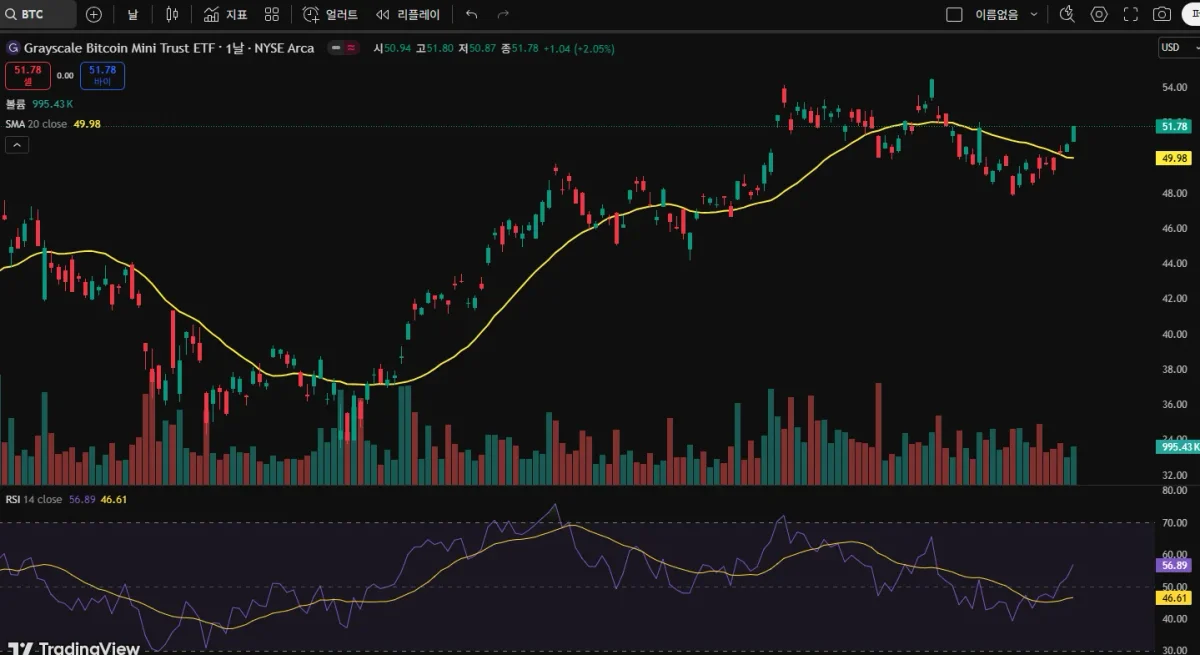Open the quick search lightning icon
The image size is (1200, 655).
point(1067,15)
